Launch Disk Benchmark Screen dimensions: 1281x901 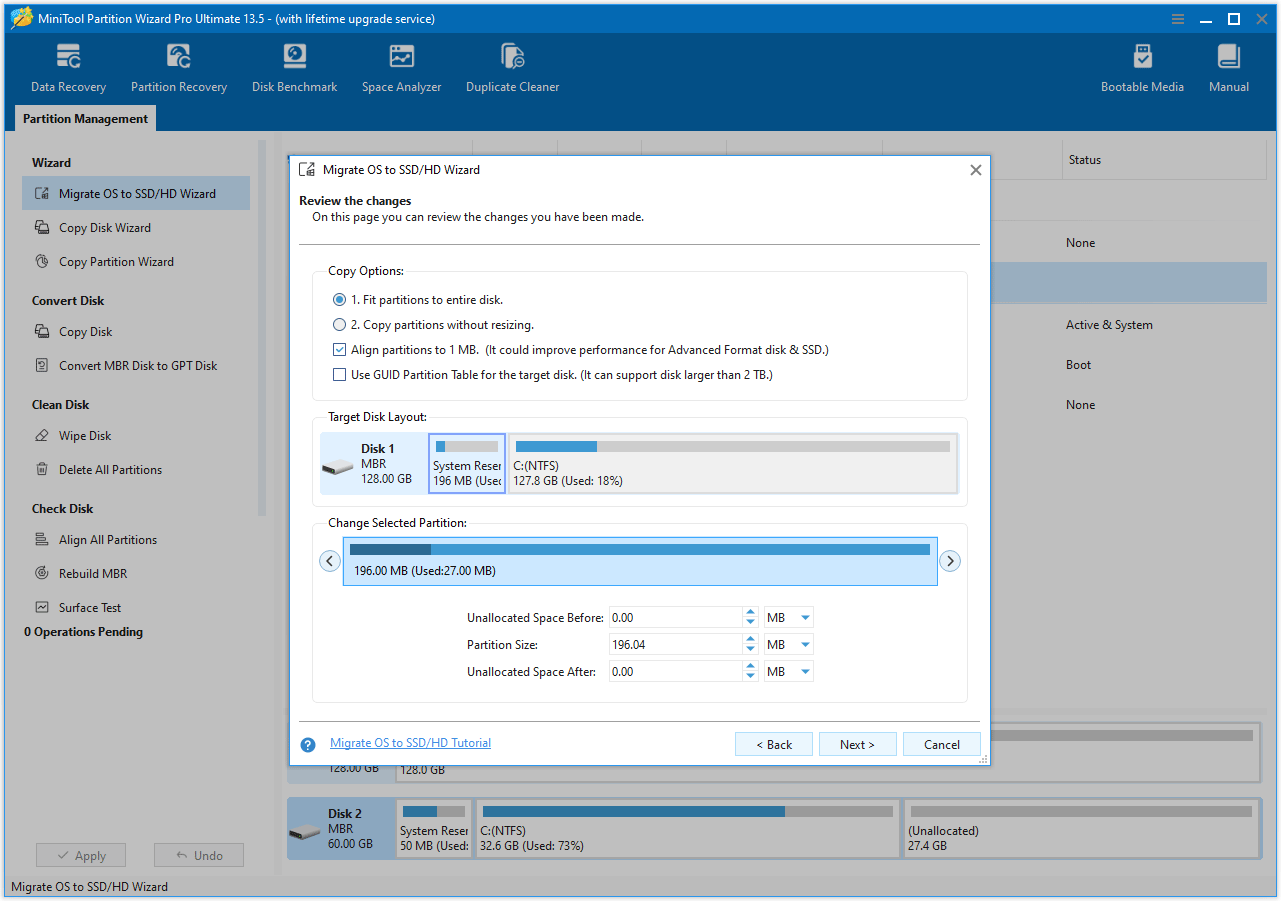pos(293,66)
